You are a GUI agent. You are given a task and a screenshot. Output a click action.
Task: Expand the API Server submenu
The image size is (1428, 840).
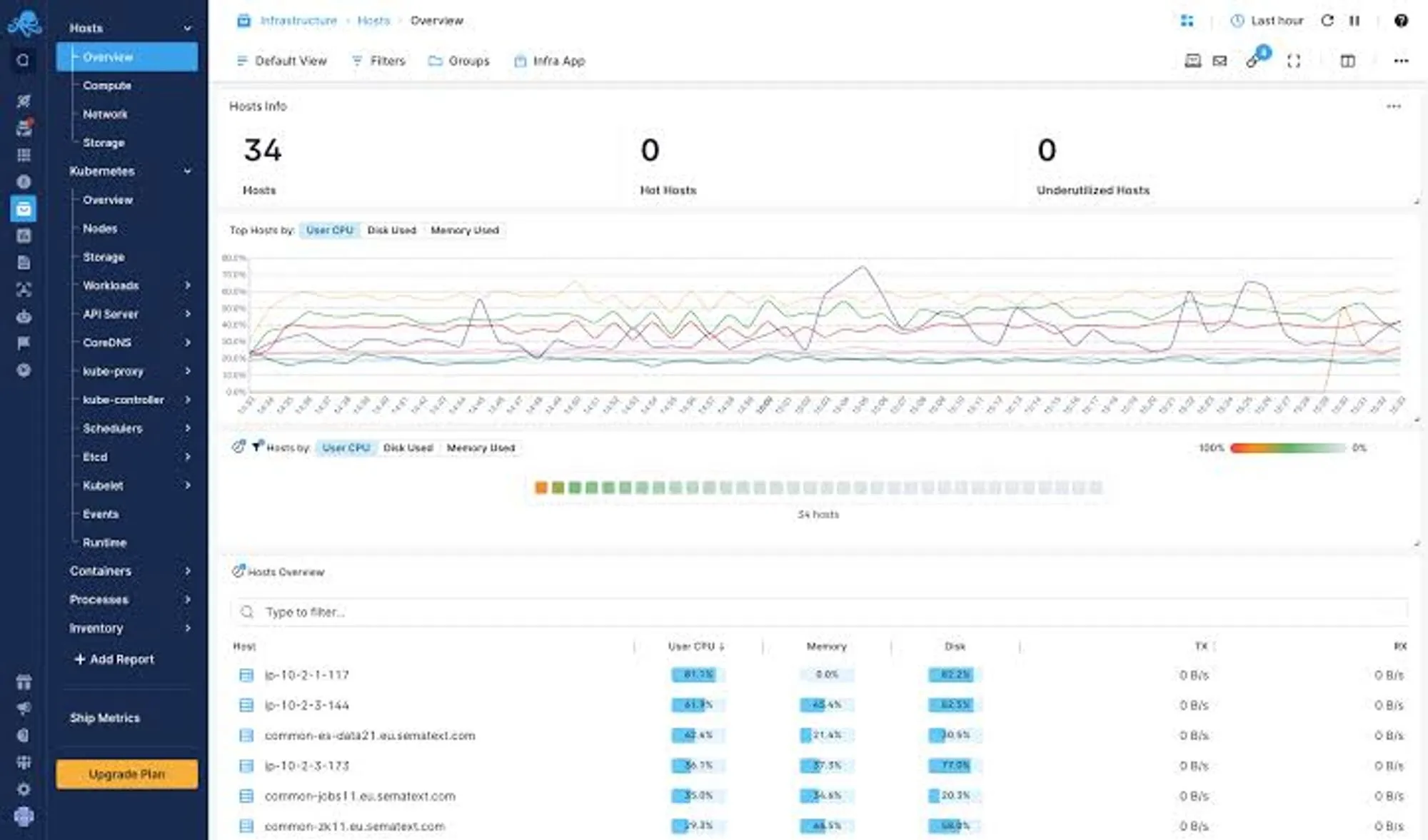(x=187, y=314)
